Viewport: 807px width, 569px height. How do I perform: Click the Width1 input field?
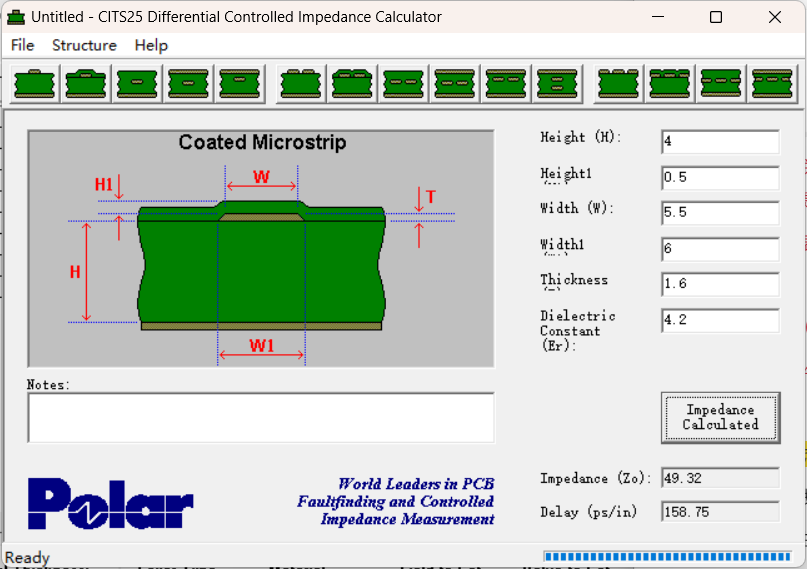tap(721, 248)
